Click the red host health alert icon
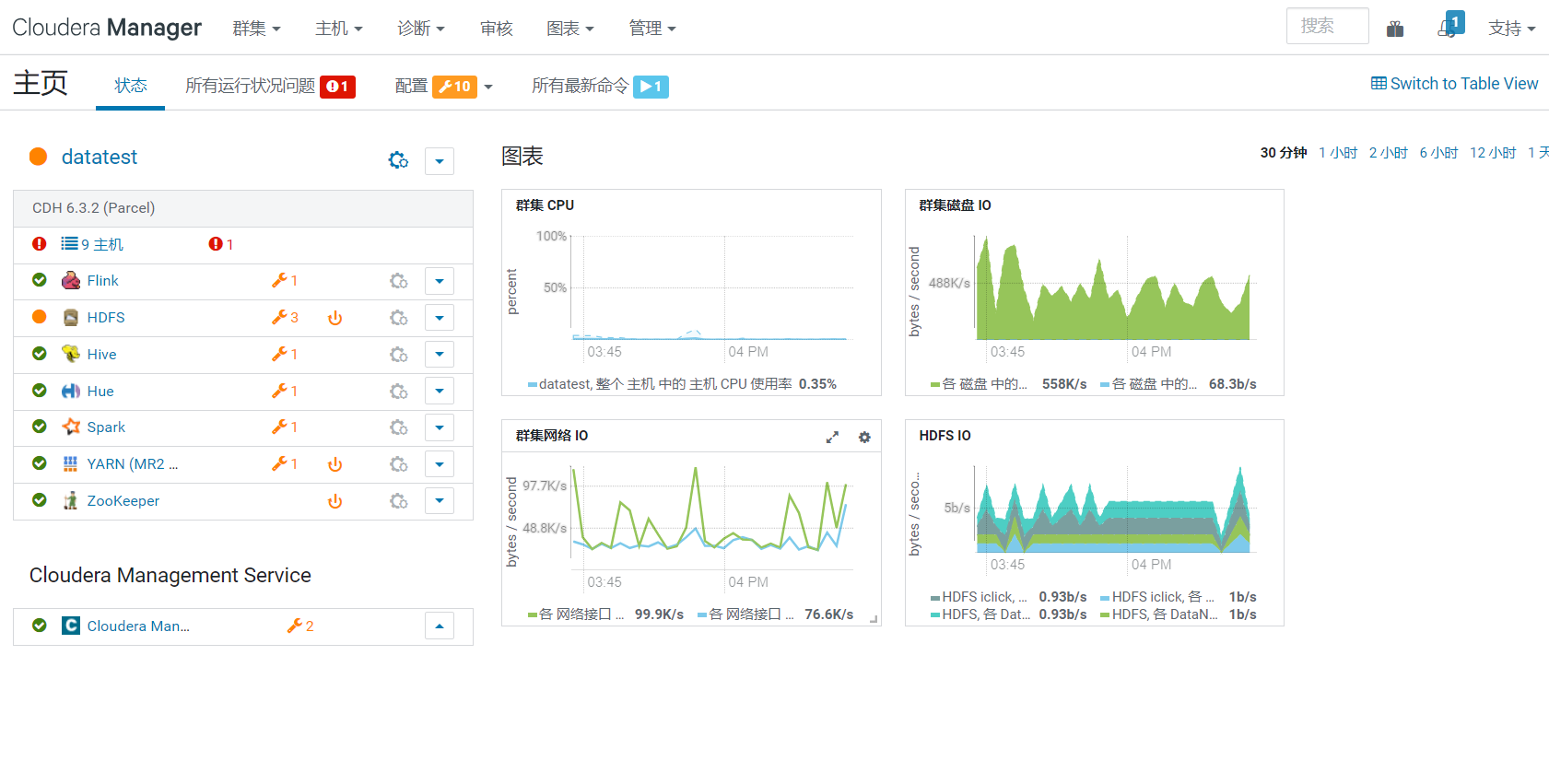Viewport: 1549px width, 784px height. (39, 244)
